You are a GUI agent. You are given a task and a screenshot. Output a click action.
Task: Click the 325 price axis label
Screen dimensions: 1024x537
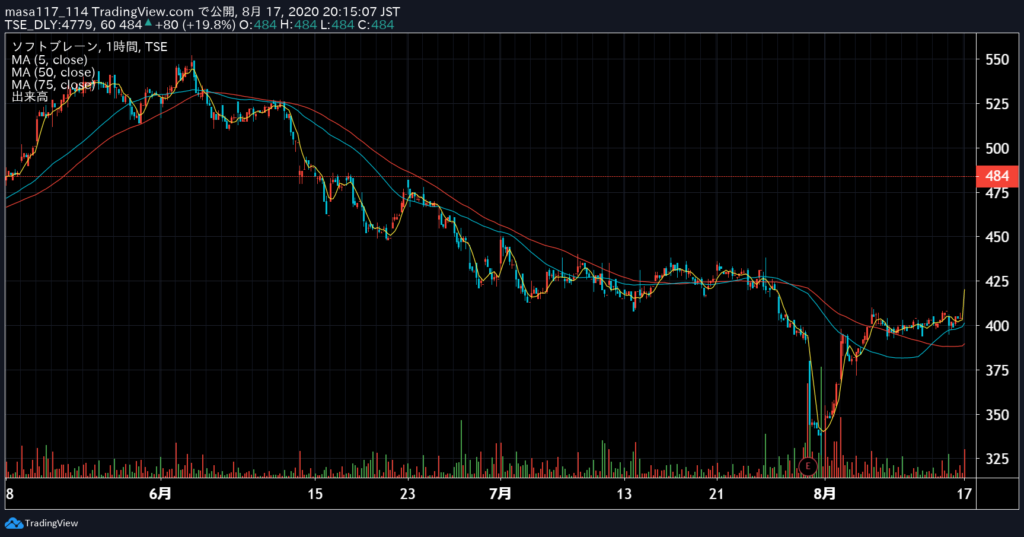pyautogui.click(x=997, y=459)
